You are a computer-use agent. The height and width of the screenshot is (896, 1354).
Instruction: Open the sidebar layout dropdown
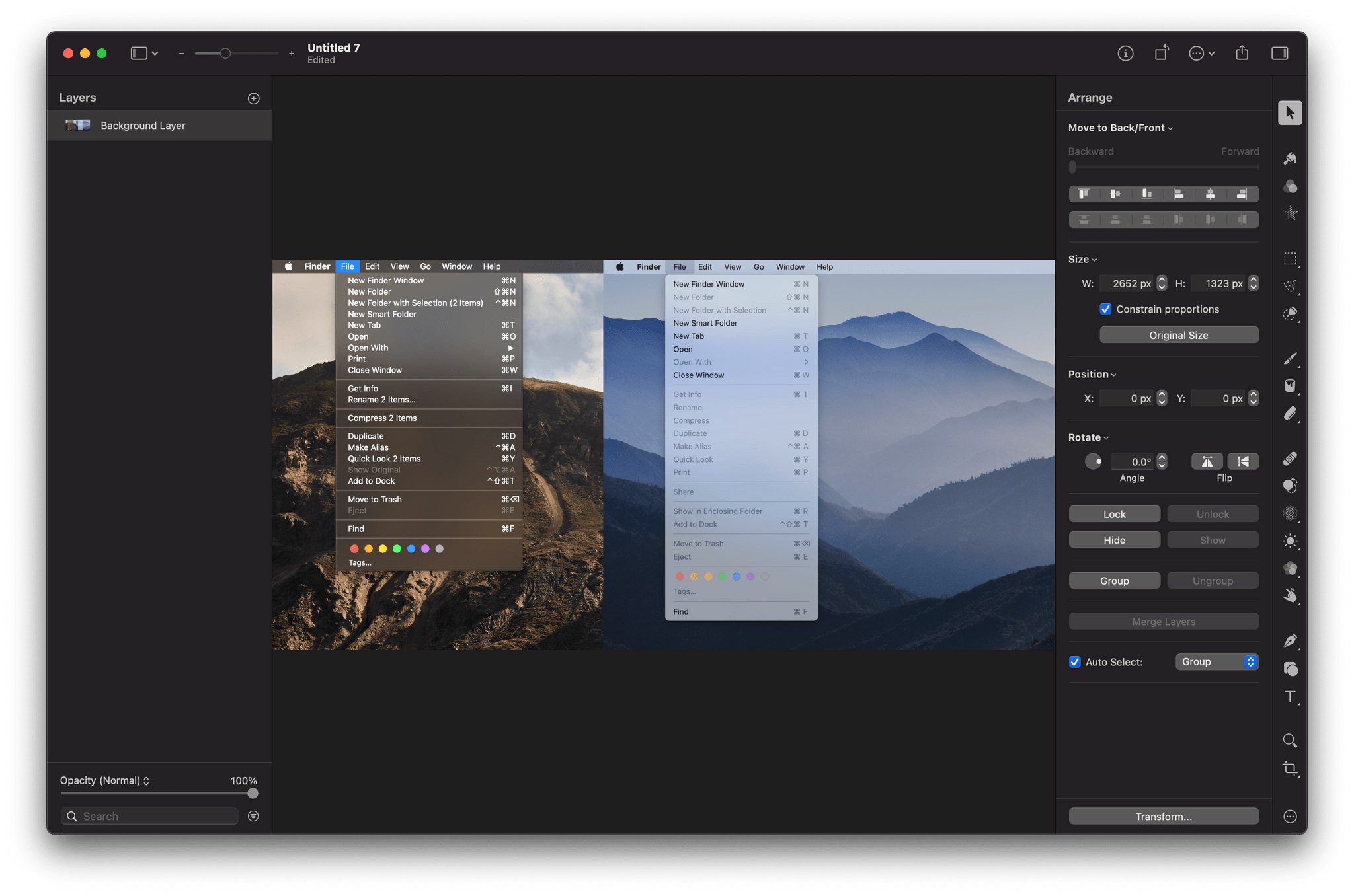144,54
